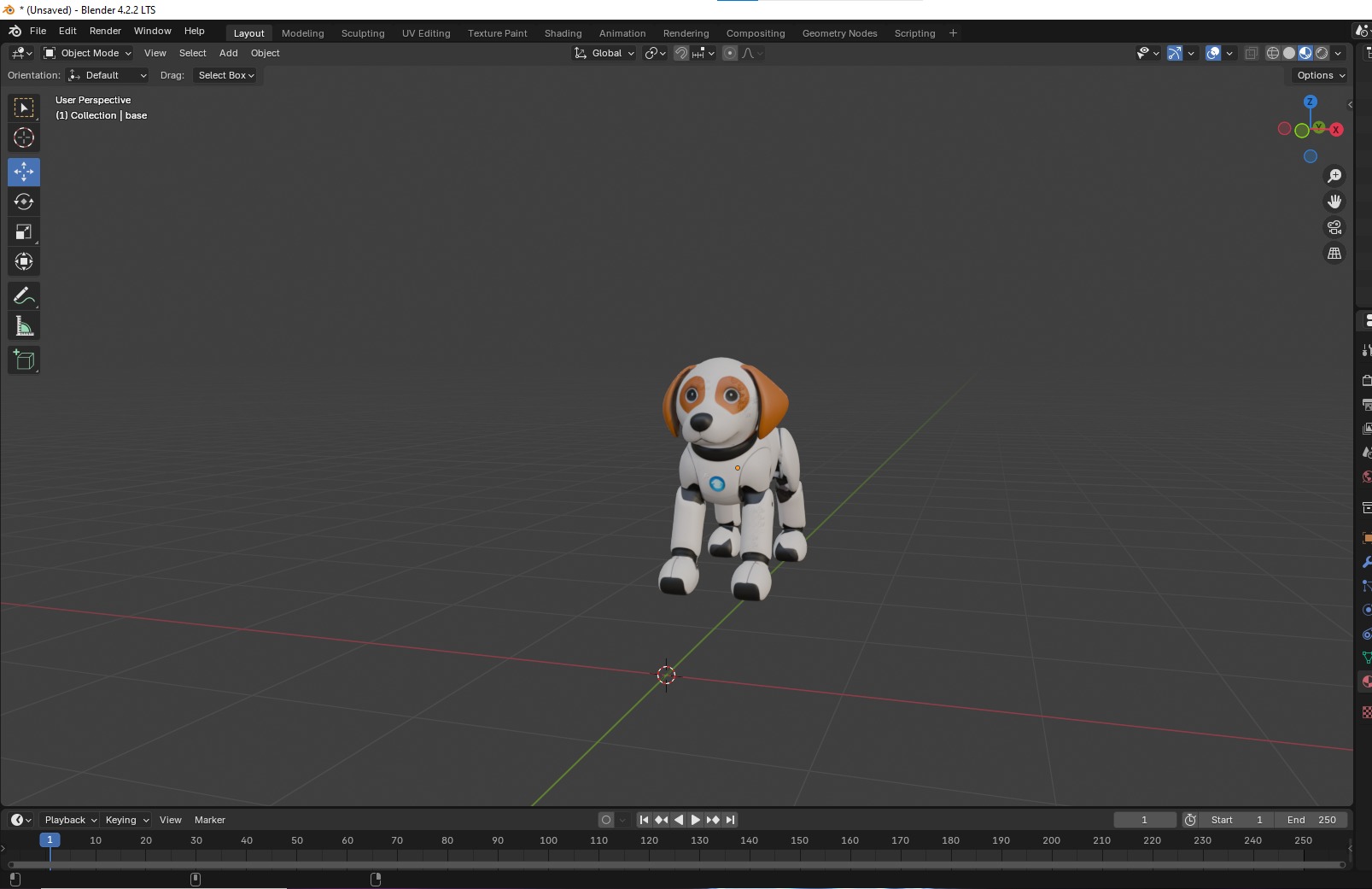The height and width of the screenshot is (889, 1372).
Task: Open snapping options dropdown
Action: click(x=704, y=53)
